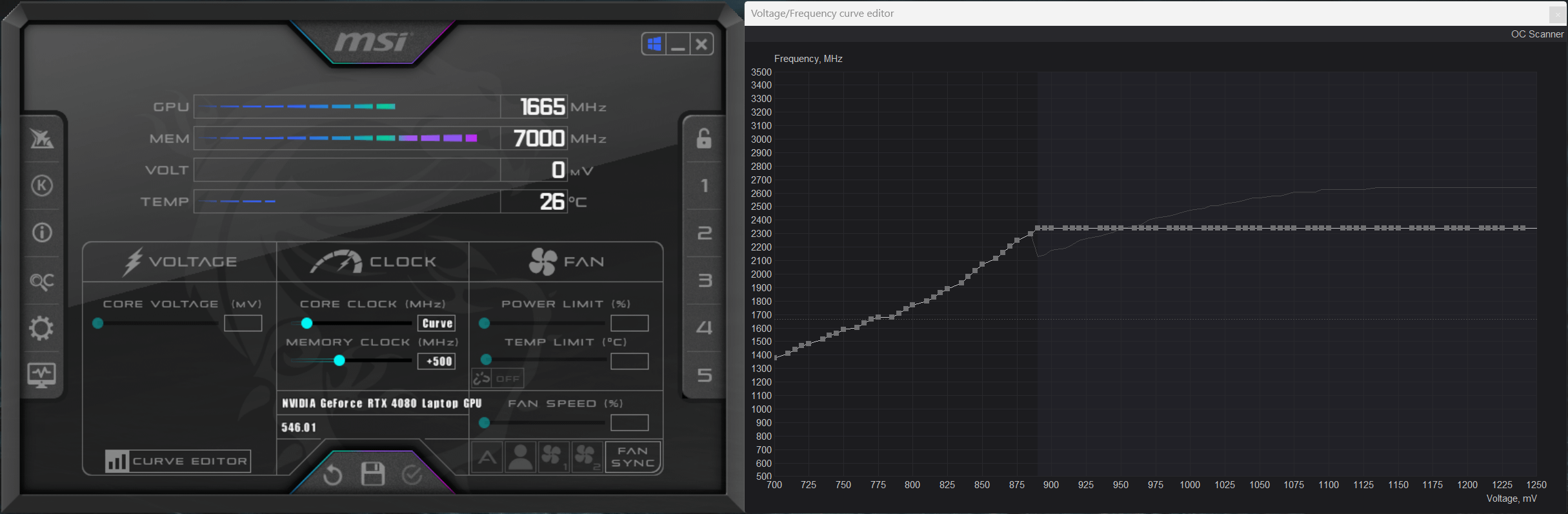Select profile slot 4
The height and width of the screenshot is (514, 1568).
(x=704, y=327)
